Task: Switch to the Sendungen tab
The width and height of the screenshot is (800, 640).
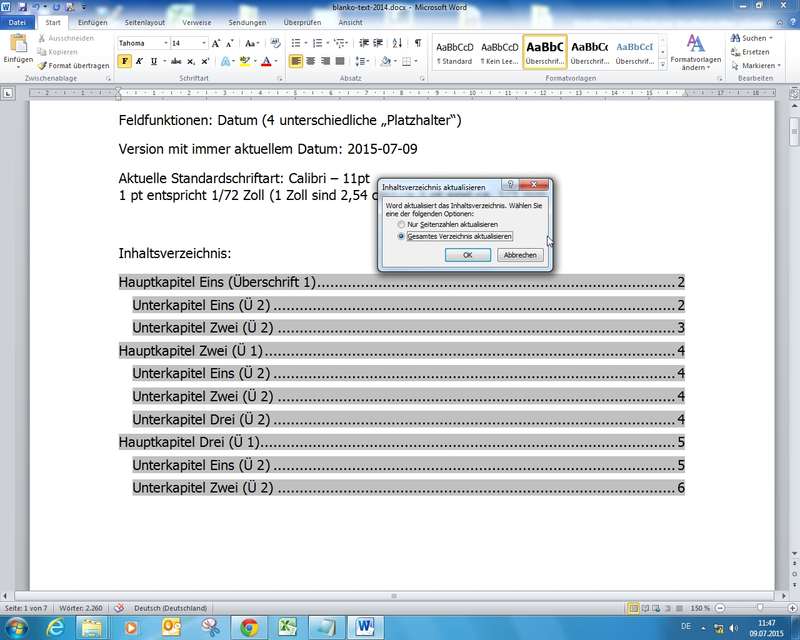Action: (247, 22)
